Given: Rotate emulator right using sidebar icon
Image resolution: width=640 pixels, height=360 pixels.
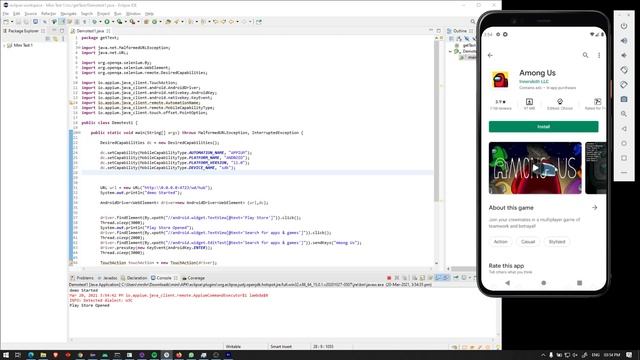Looking at the screenshot, I should (x=624, y=84).
